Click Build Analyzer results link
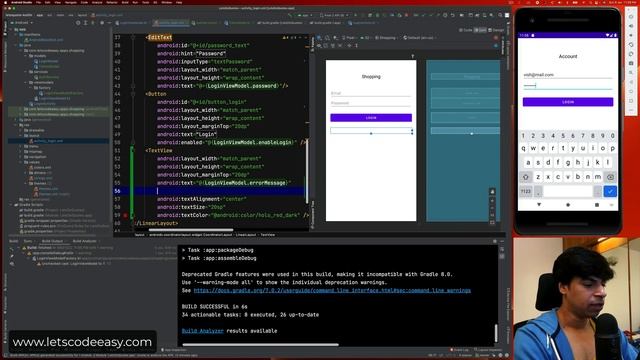Viewport: 640px width, 360px height. (x=202, y=331)
